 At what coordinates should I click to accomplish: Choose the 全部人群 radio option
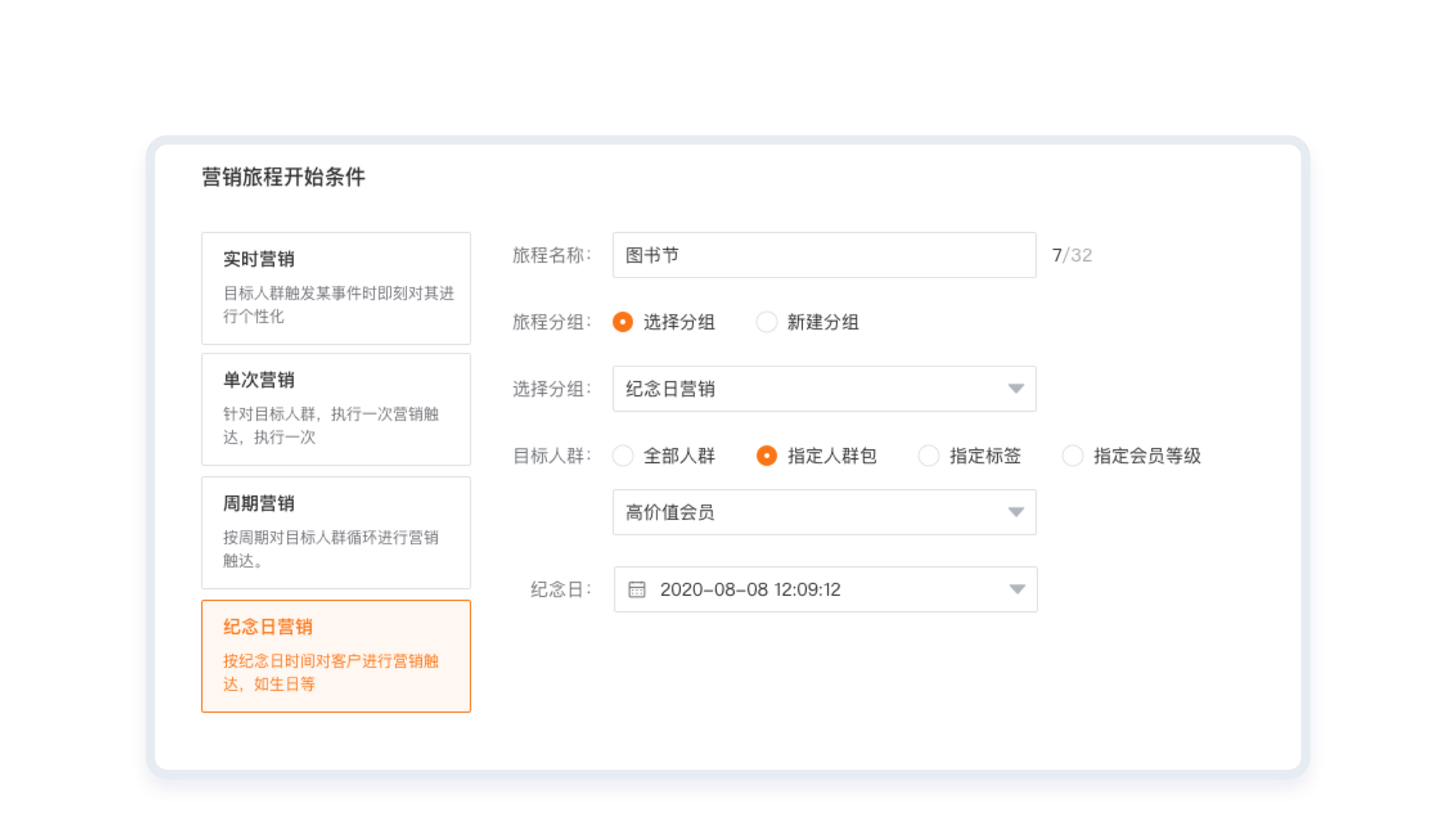[623, 456]
